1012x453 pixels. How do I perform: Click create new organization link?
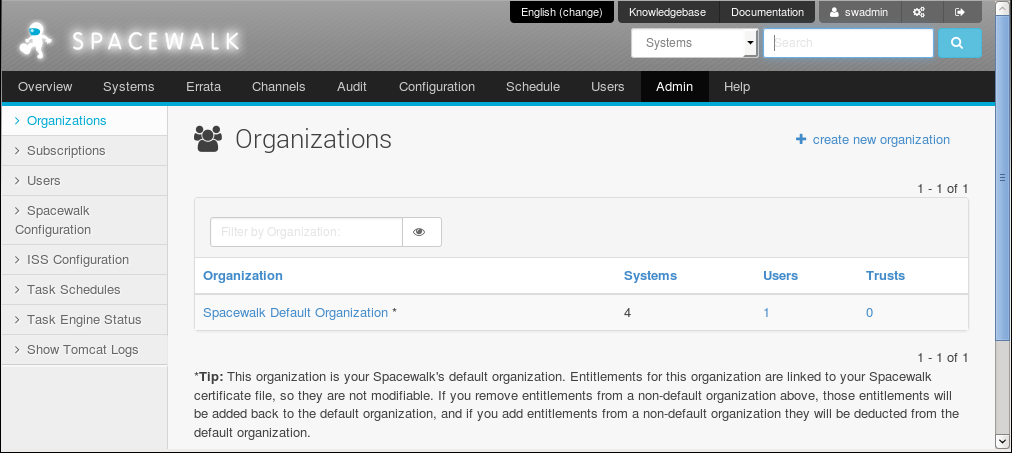tap(881, 139)
